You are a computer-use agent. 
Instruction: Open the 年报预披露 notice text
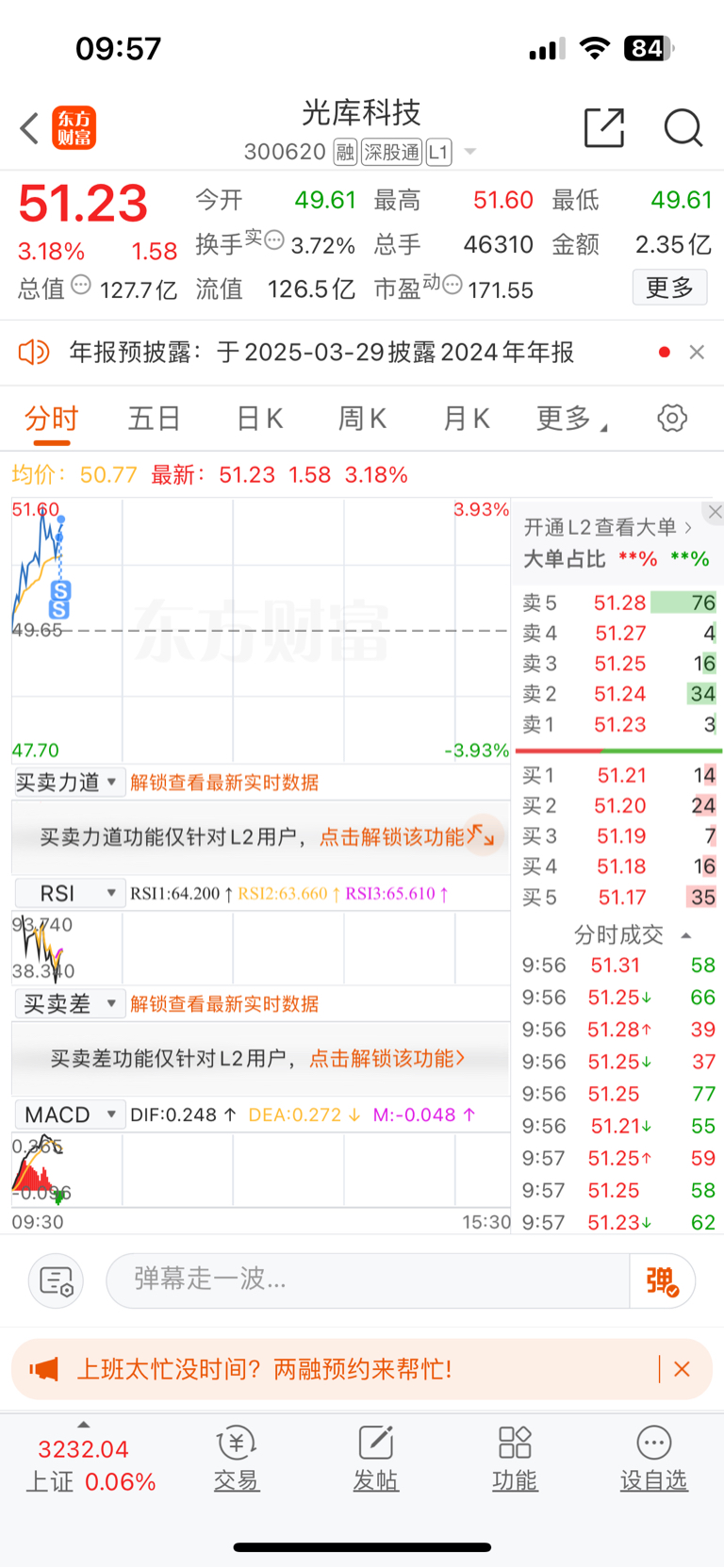321,353
